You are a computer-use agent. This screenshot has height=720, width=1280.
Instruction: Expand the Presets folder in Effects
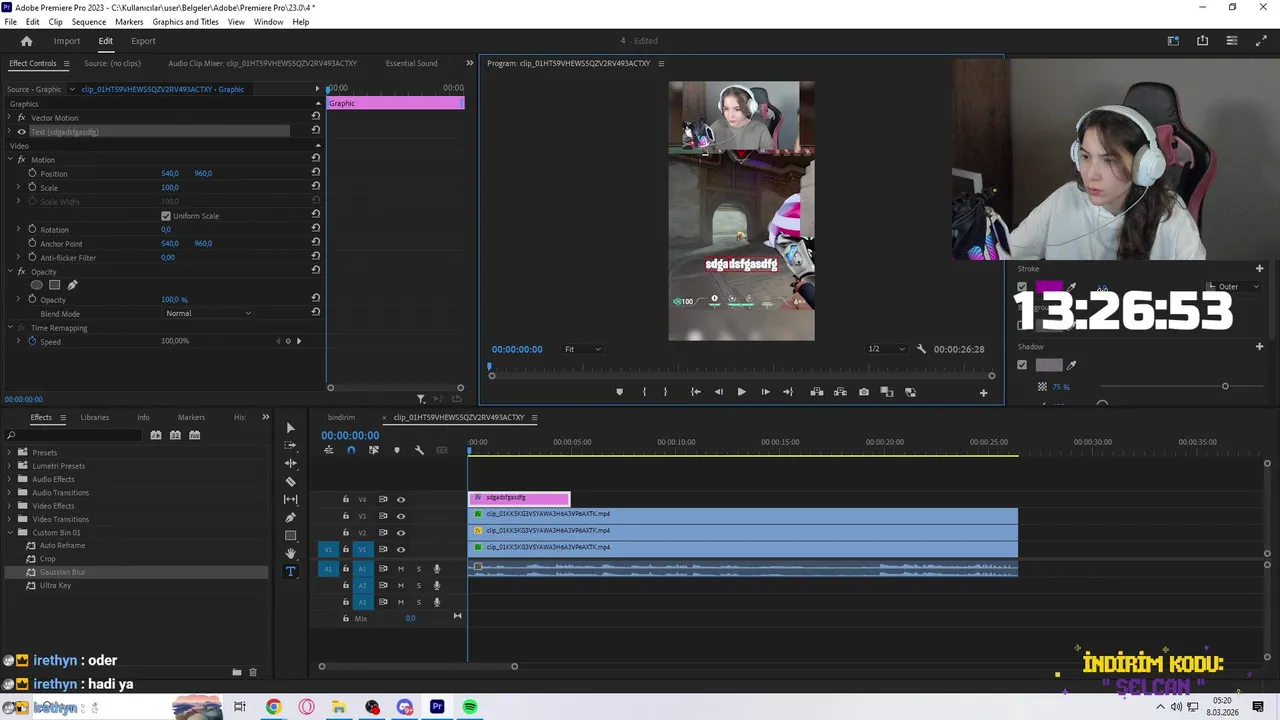10,452
